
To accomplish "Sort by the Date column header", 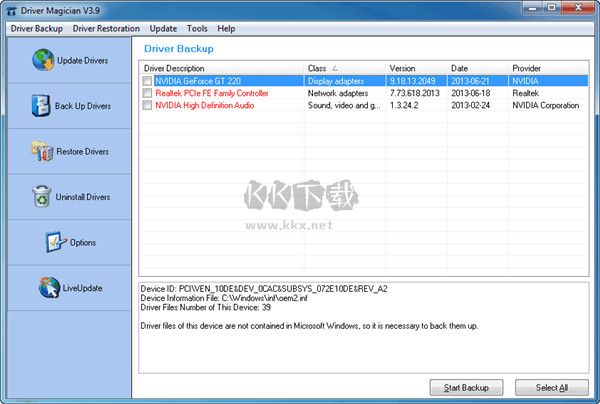I will pos(478,68).
